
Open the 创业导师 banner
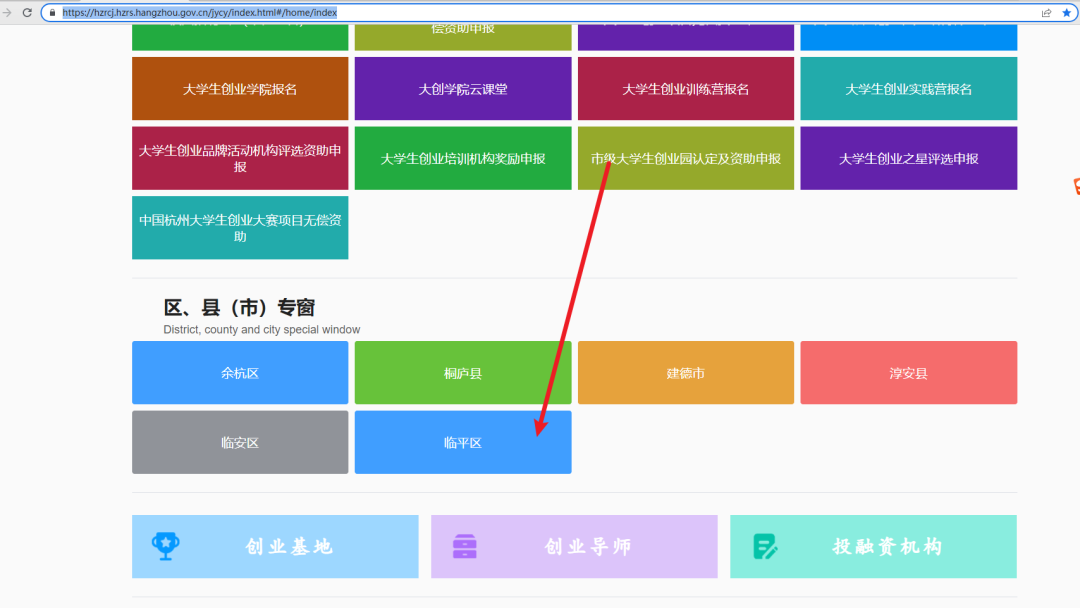coord(574,547)
